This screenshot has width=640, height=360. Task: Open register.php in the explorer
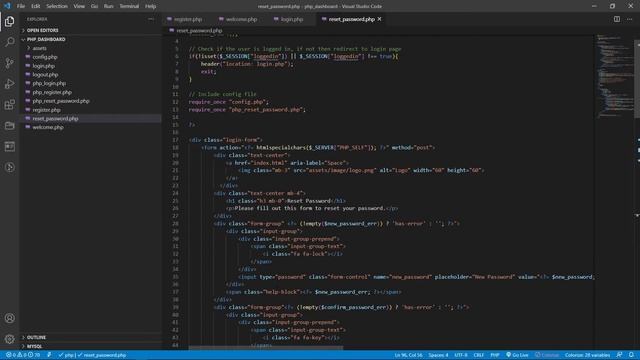[x=47, y=110]
